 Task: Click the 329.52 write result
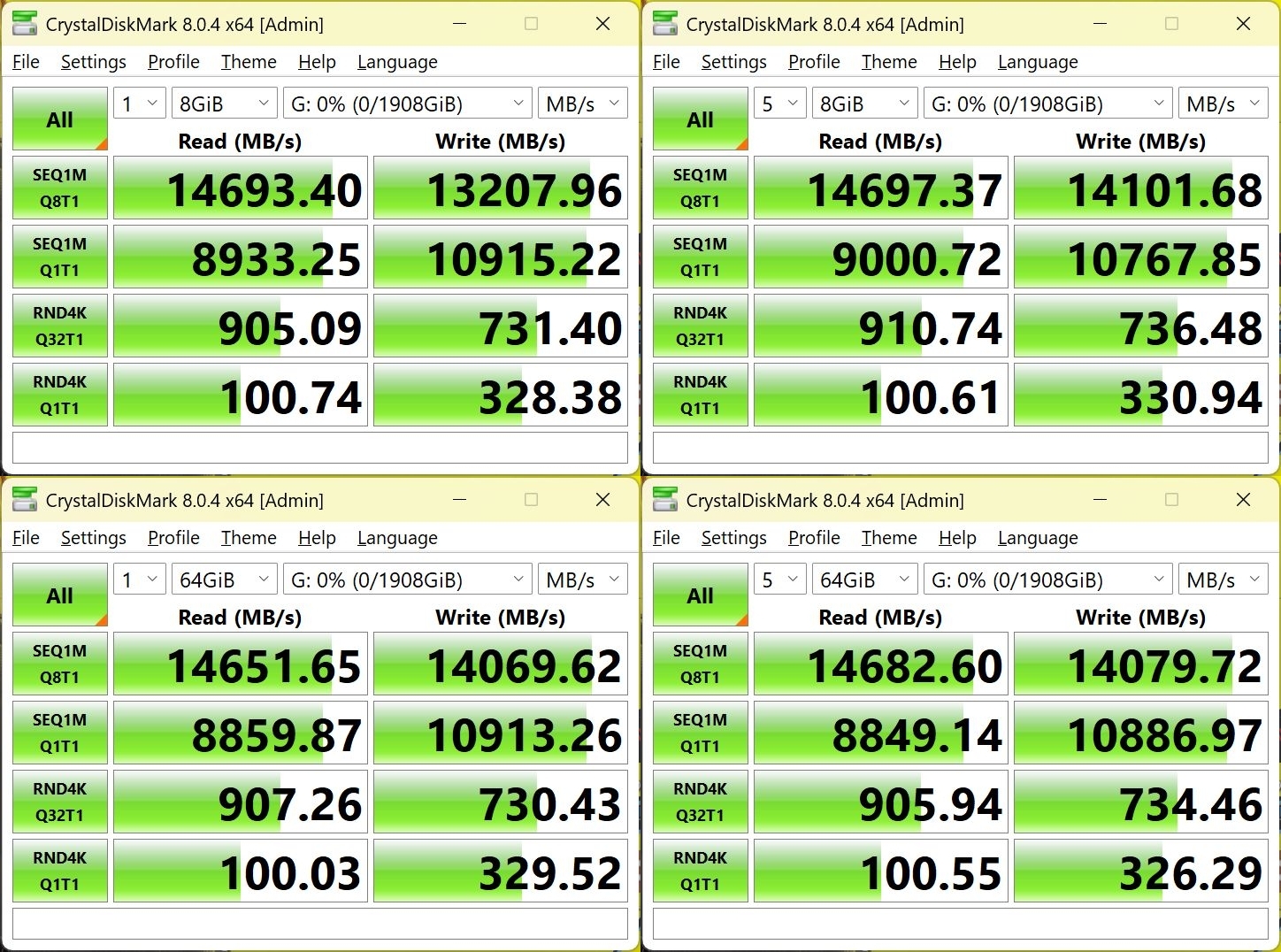tap(501, 871)
